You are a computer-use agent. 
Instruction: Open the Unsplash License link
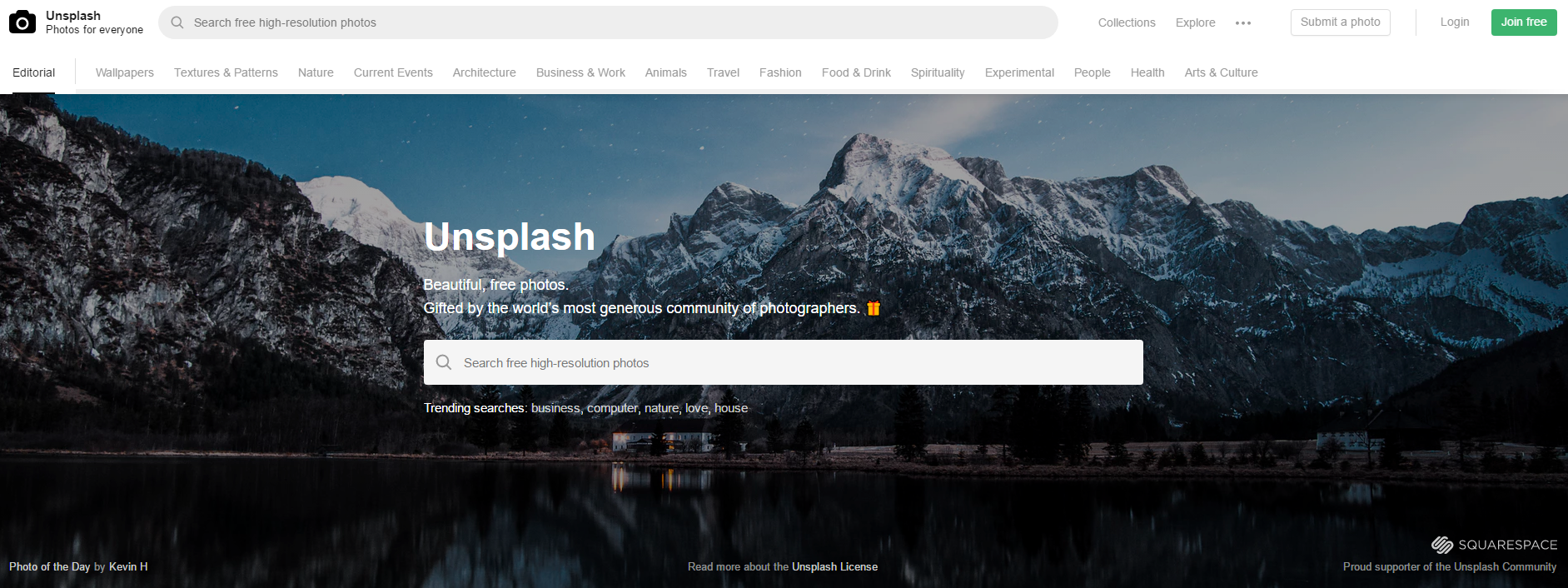(x=834, y=566)
